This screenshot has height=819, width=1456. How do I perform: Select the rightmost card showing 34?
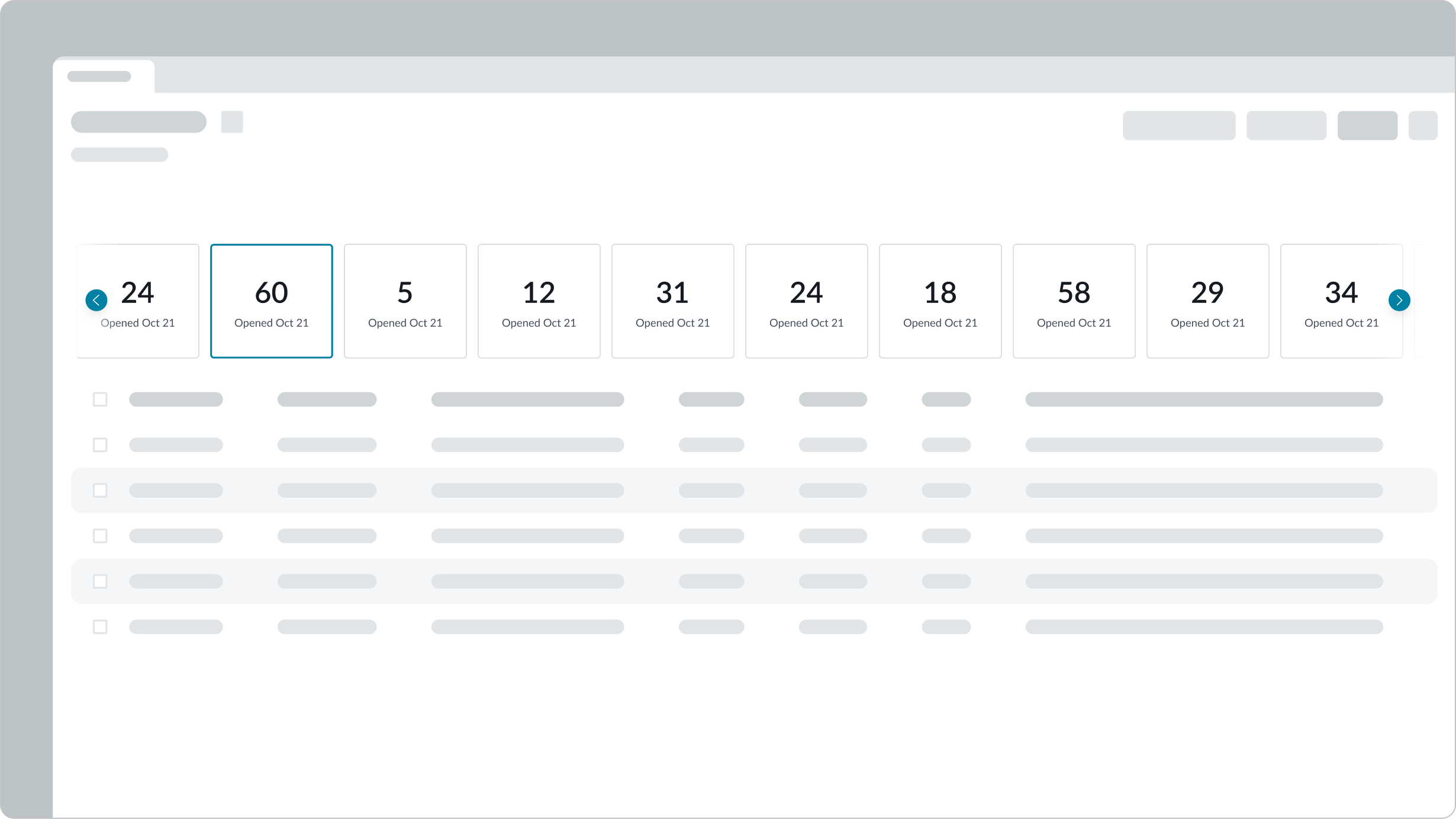click(x=1341, y=301)
